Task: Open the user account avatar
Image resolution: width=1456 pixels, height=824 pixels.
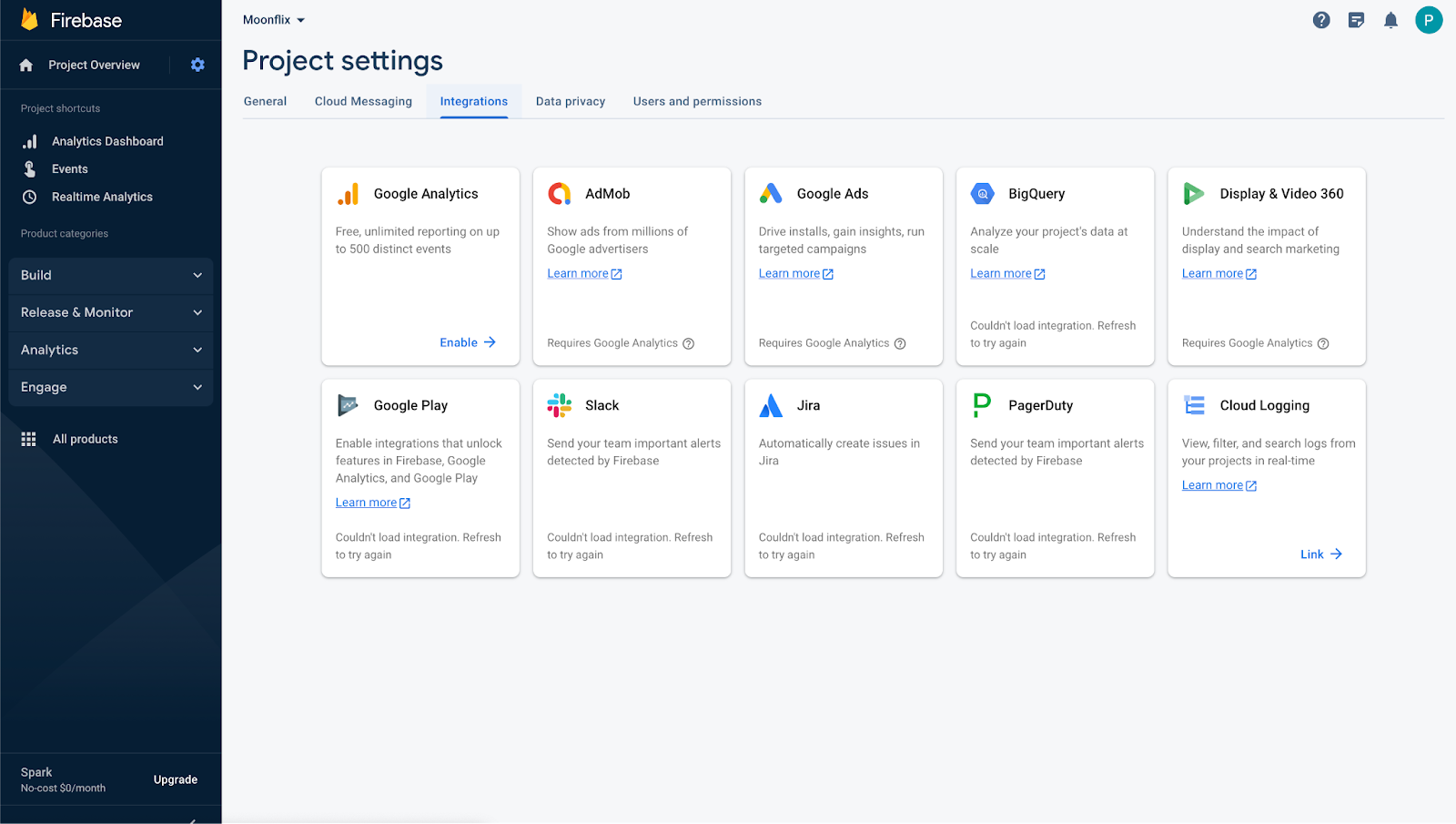Action: point(1428,20)
